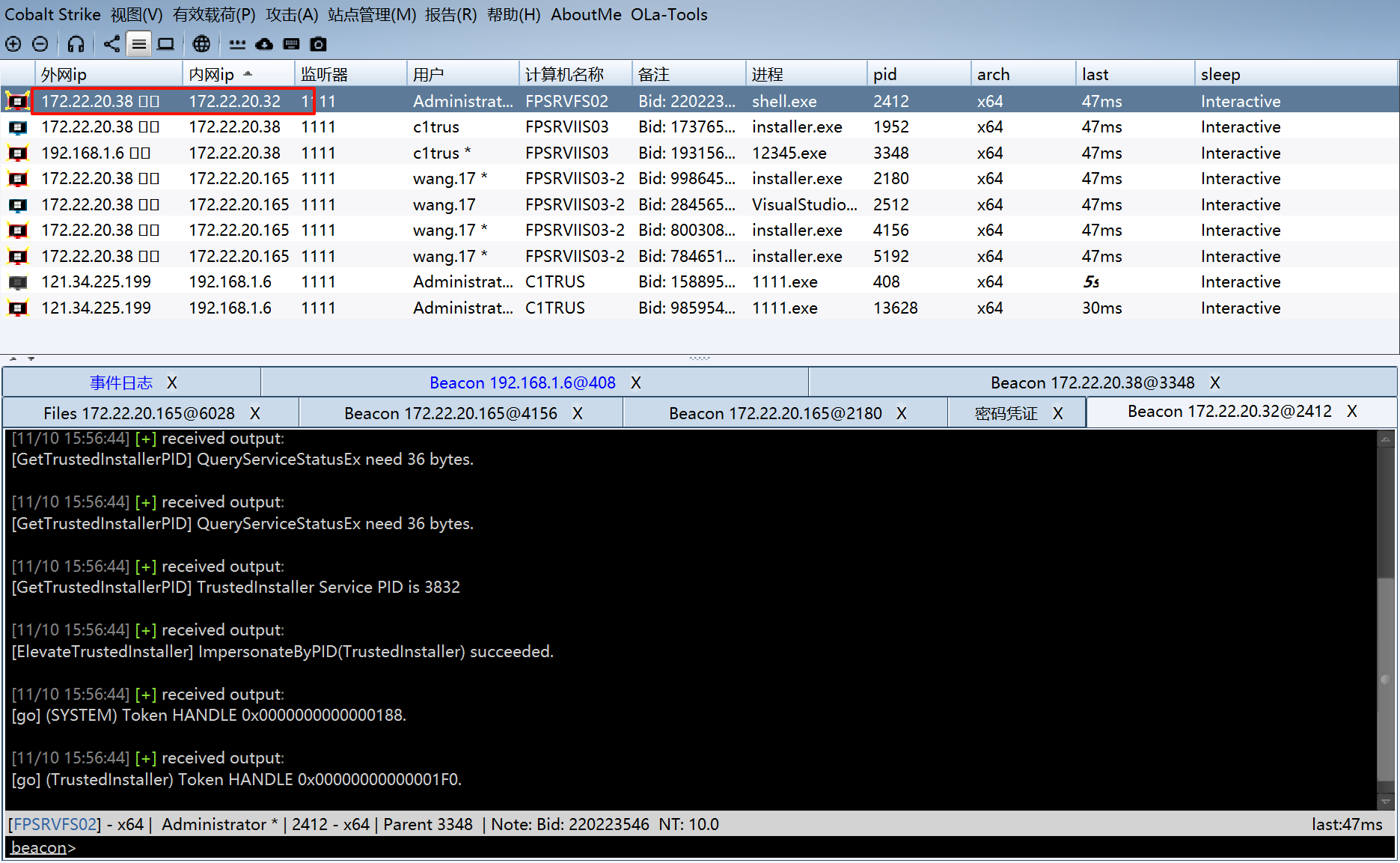Select the session table view icon
This screenshot has height=863, width=1400.
click(138, 43)
